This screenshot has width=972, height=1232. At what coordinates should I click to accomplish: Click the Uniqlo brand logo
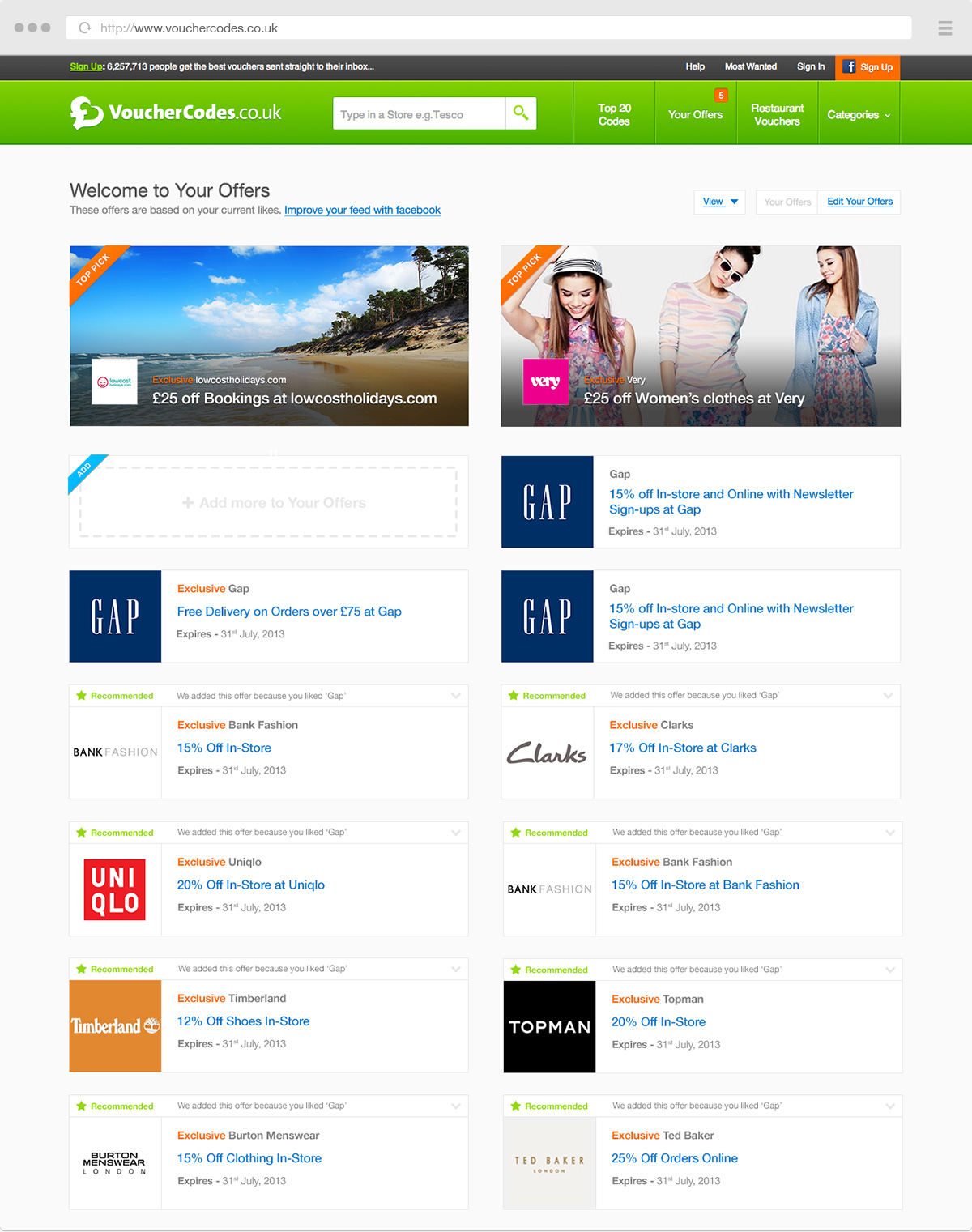point(115,889)
